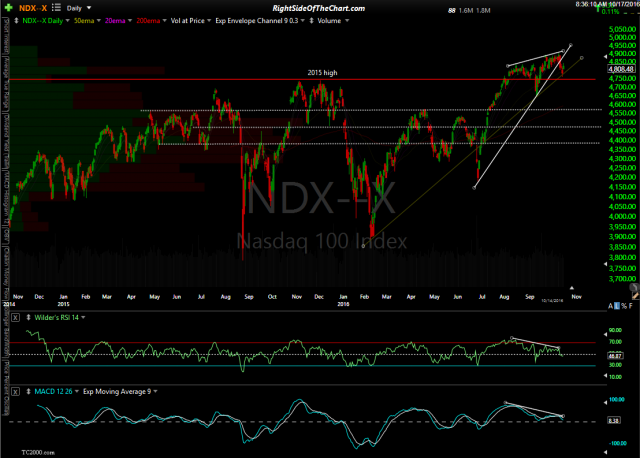Click the green plus add-indicator icon

(x=8, y=8)
